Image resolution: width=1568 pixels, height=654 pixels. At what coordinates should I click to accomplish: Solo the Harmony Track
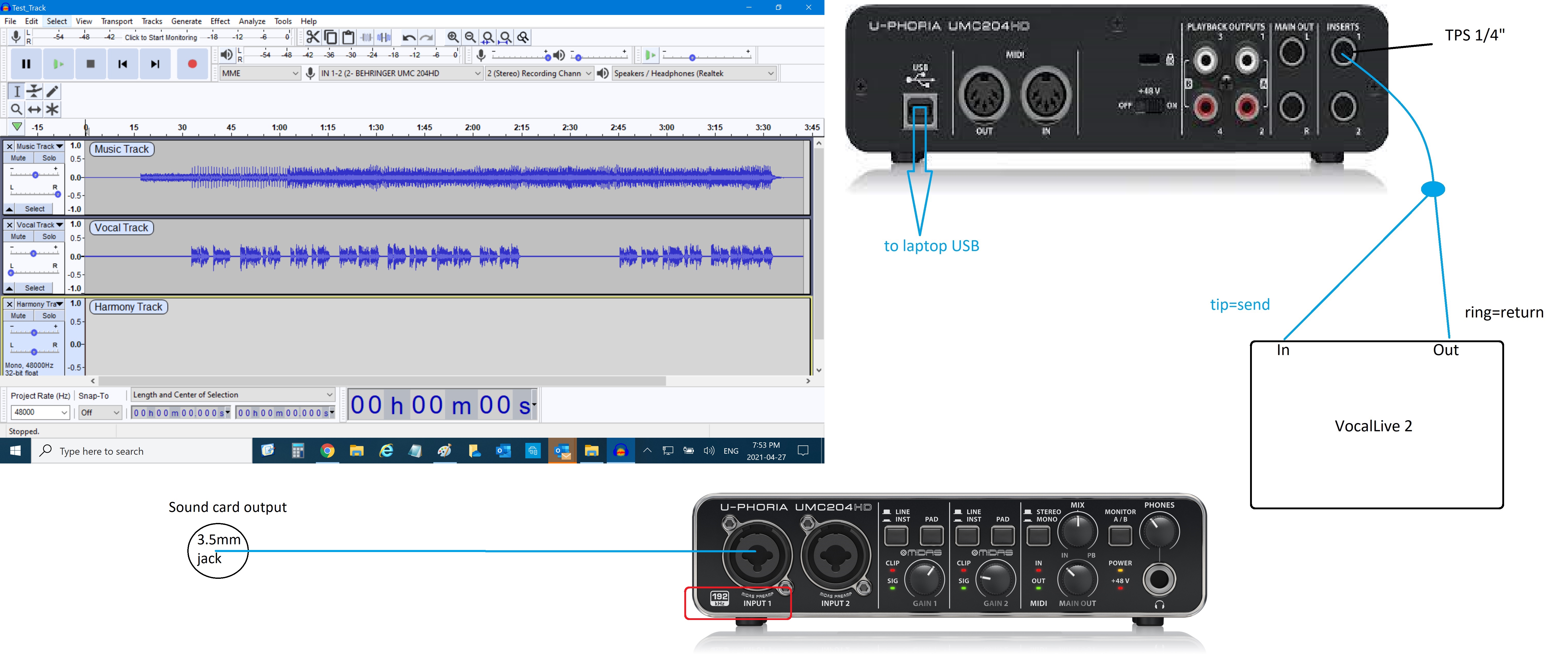49,316
